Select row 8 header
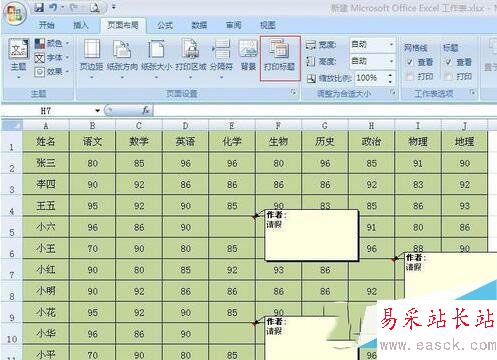The image size is (497, 360). click(x=12, y=291)
